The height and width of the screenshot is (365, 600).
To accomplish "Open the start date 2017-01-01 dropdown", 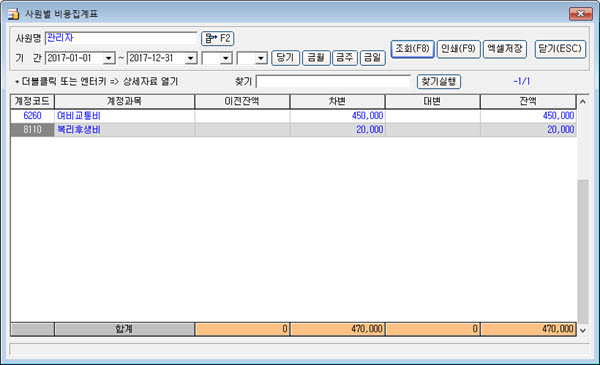I will coord(109,59).
